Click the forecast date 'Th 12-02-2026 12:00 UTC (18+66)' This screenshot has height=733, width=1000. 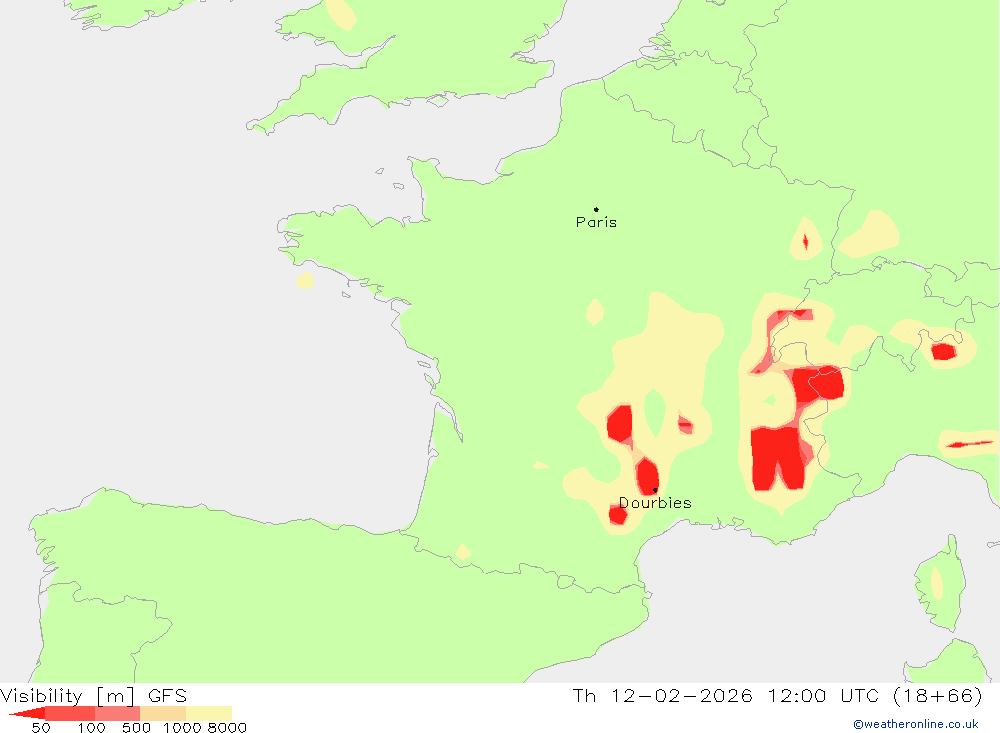pos(777,695)
